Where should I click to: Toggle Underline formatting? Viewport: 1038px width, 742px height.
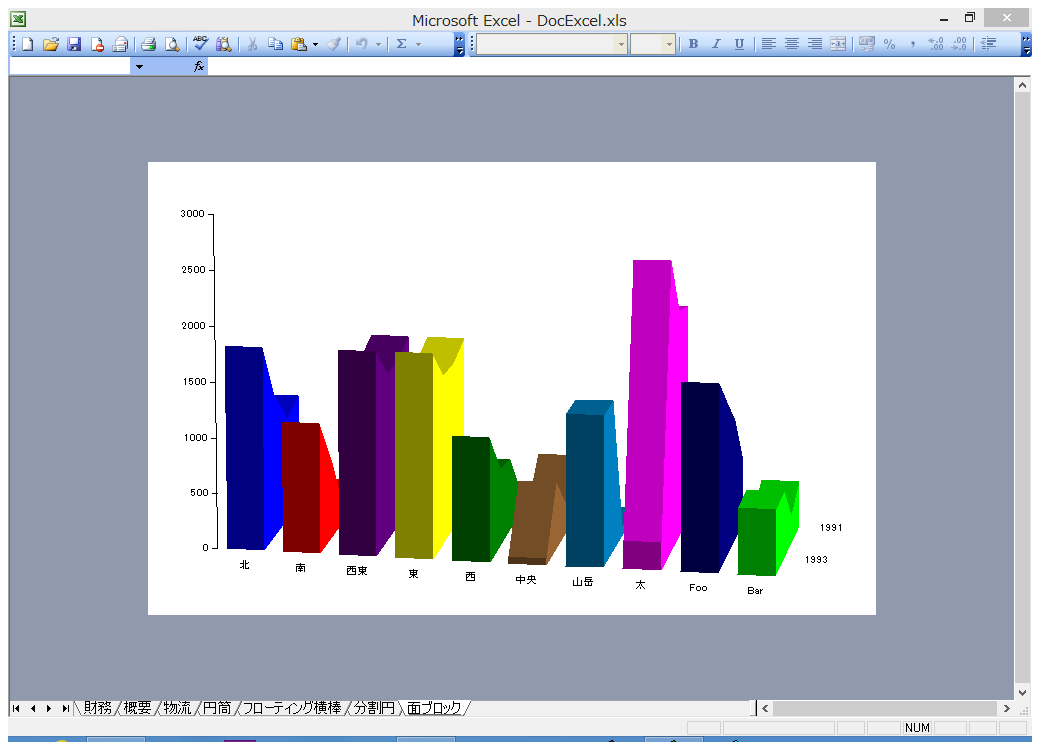739,44
